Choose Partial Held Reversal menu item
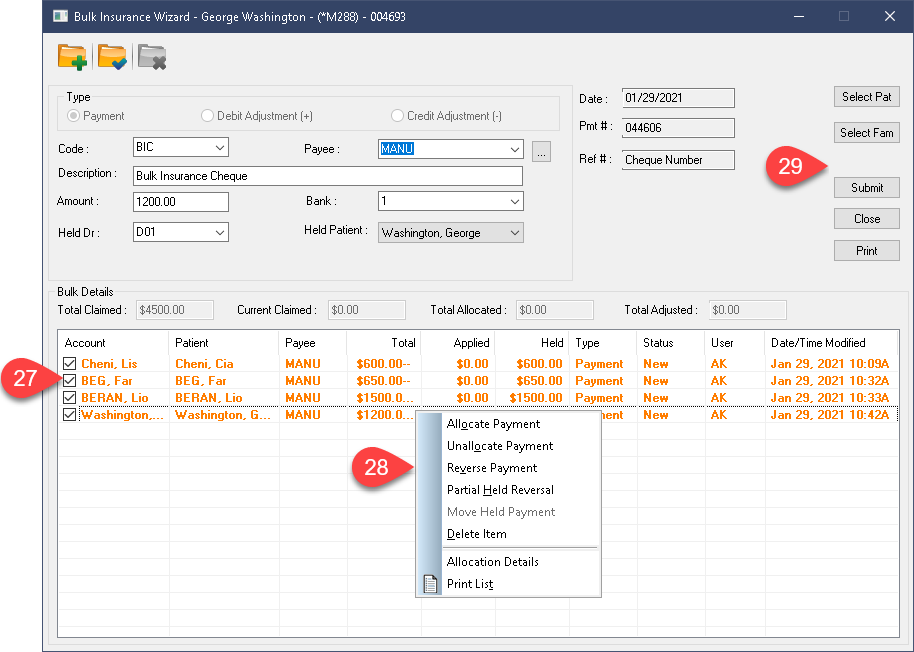This screenshot has width=914, height=652. [x=500, y=490]
